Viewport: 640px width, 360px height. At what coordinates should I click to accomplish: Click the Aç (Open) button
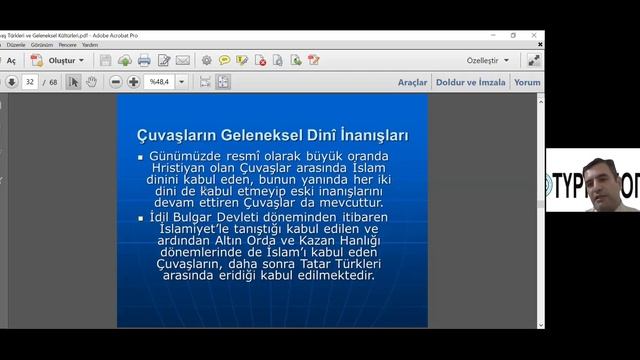click(10, 61)
